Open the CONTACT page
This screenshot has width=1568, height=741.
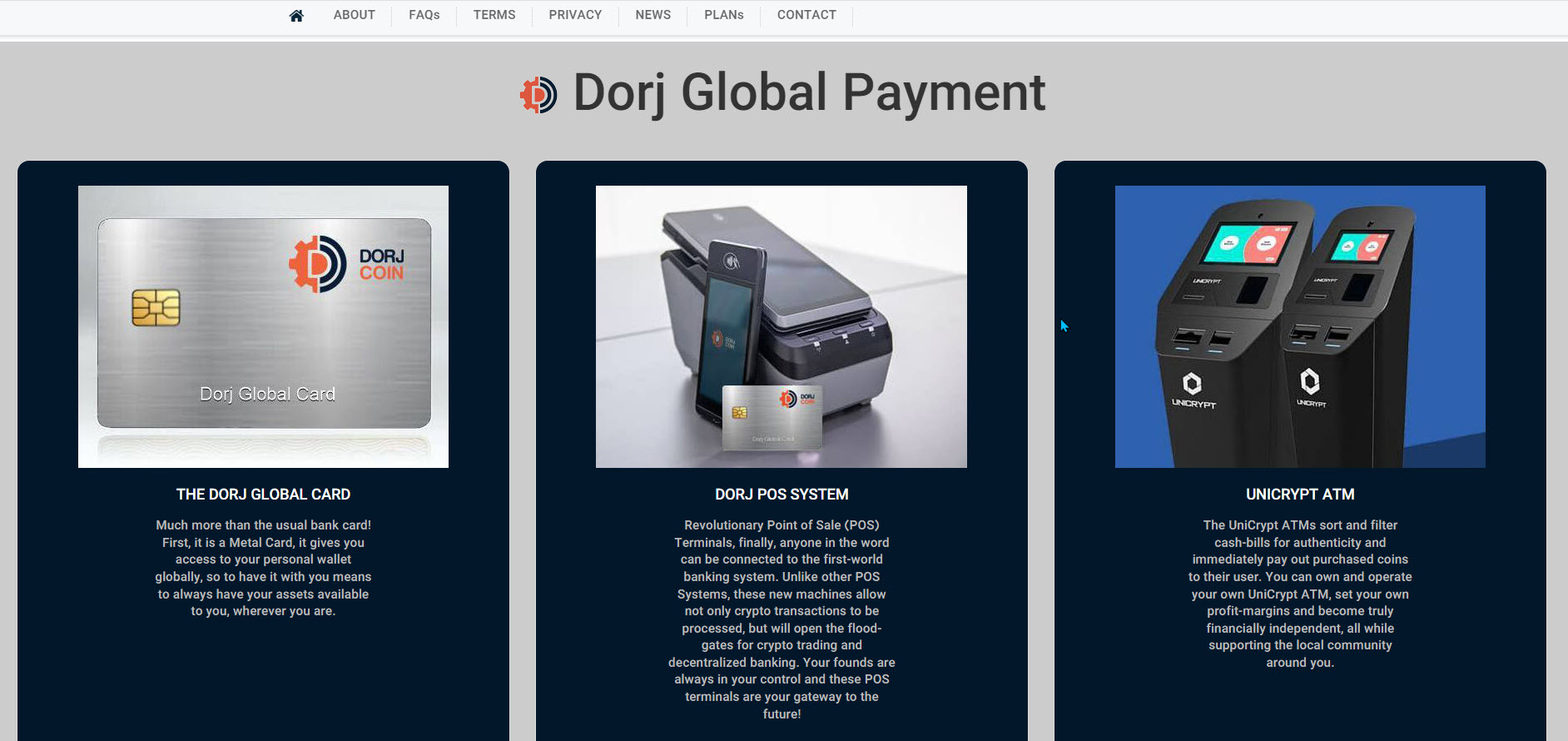[x=806, y=15]
